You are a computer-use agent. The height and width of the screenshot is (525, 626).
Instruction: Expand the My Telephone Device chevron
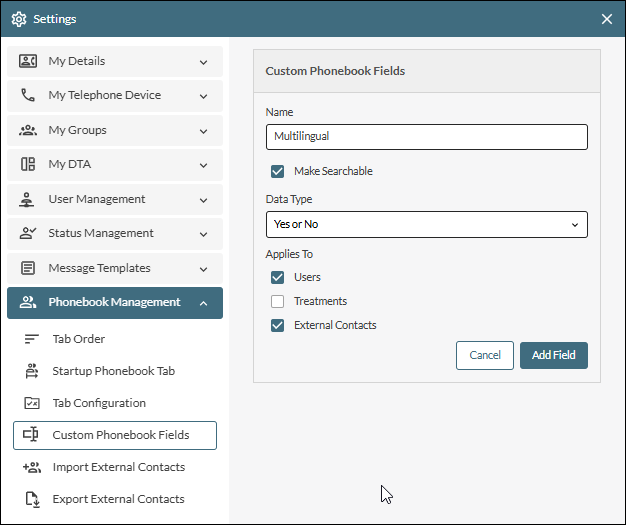click(x=203, y=96)
